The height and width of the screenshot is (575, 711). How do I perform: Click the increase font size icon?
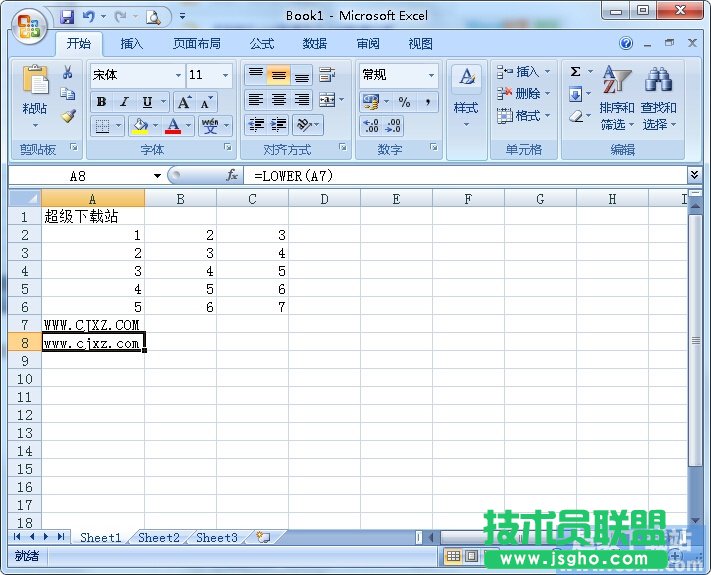(185, 102)
